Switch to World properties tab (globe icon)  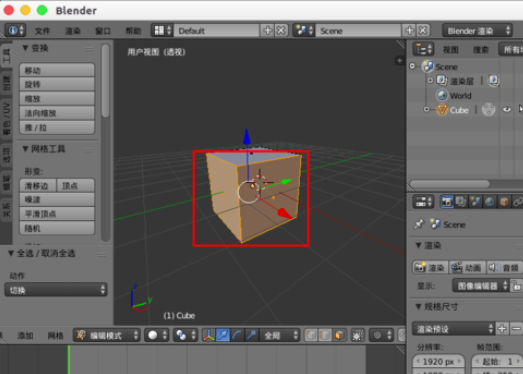[490, 202]
